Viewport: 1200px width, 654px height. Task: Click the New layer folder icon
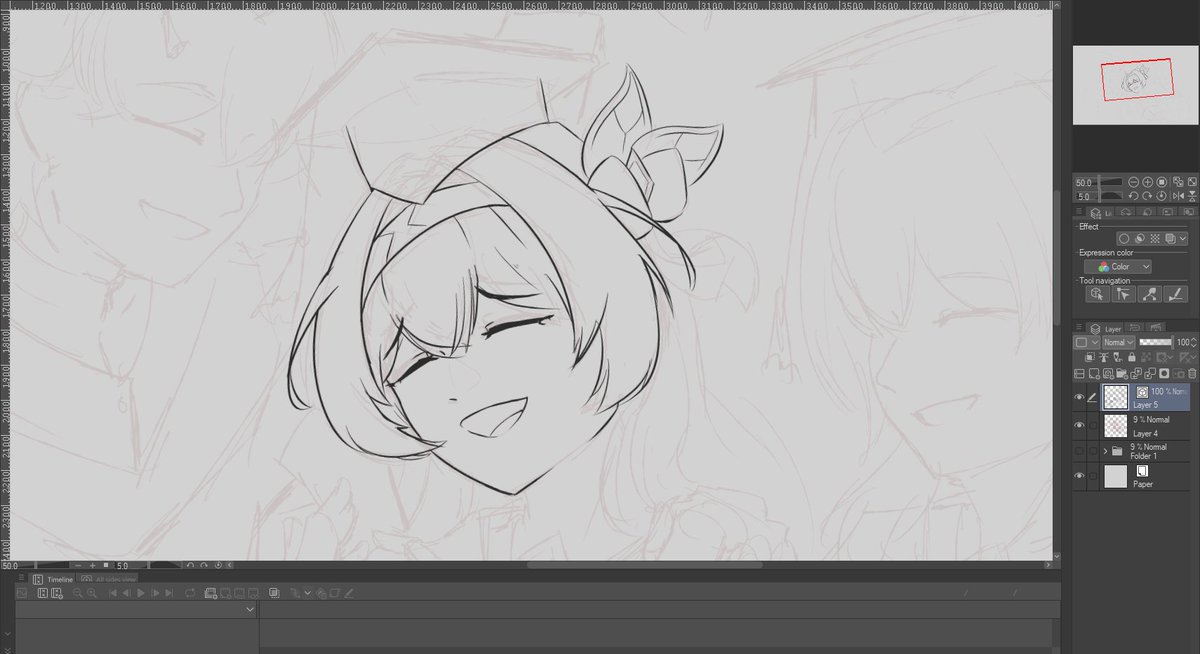(x=1121, y=373)
